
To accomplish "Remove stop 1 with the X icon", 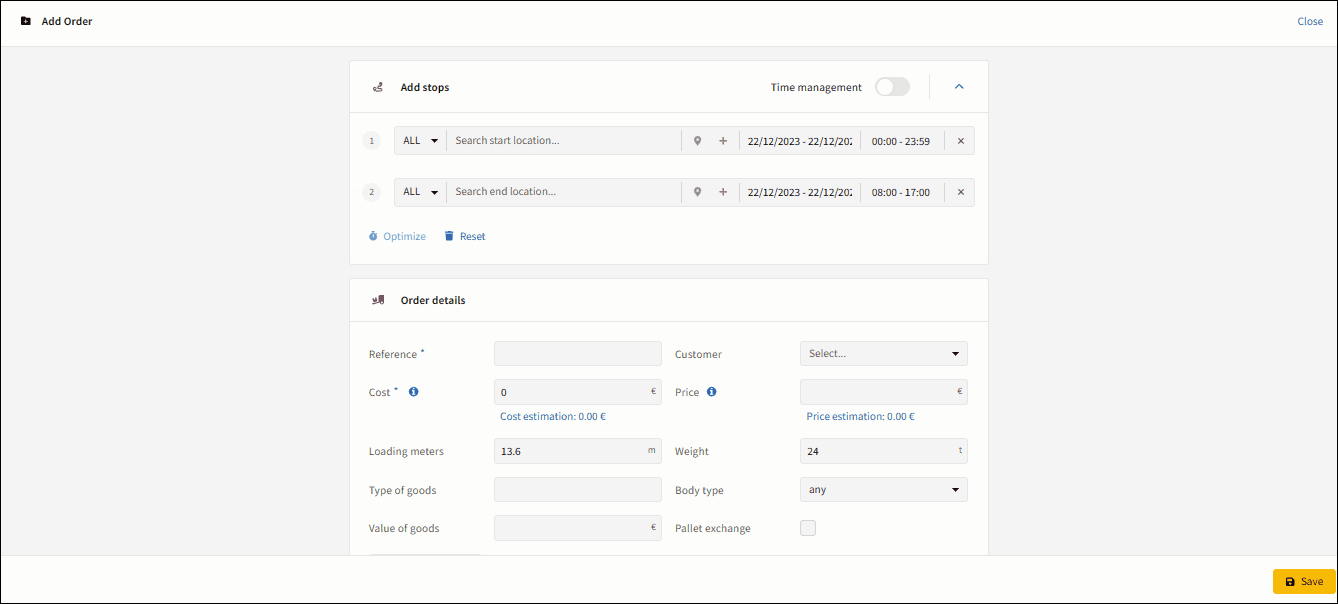I will tap(961, 141).
